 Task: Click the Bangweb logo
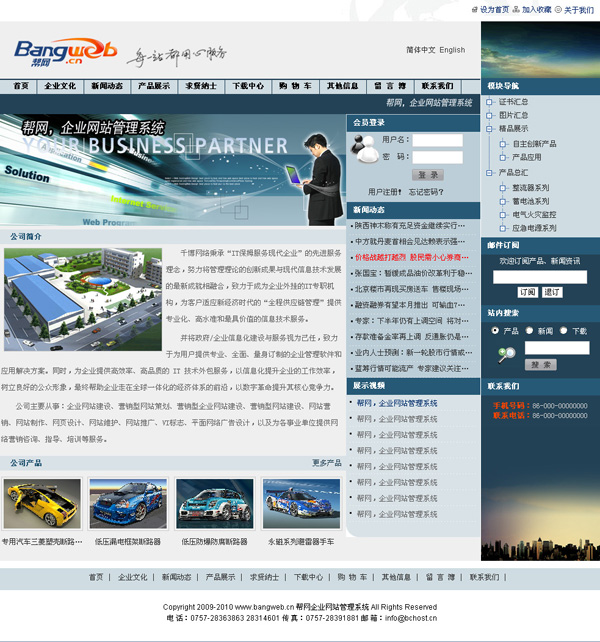tap(65, 51)
